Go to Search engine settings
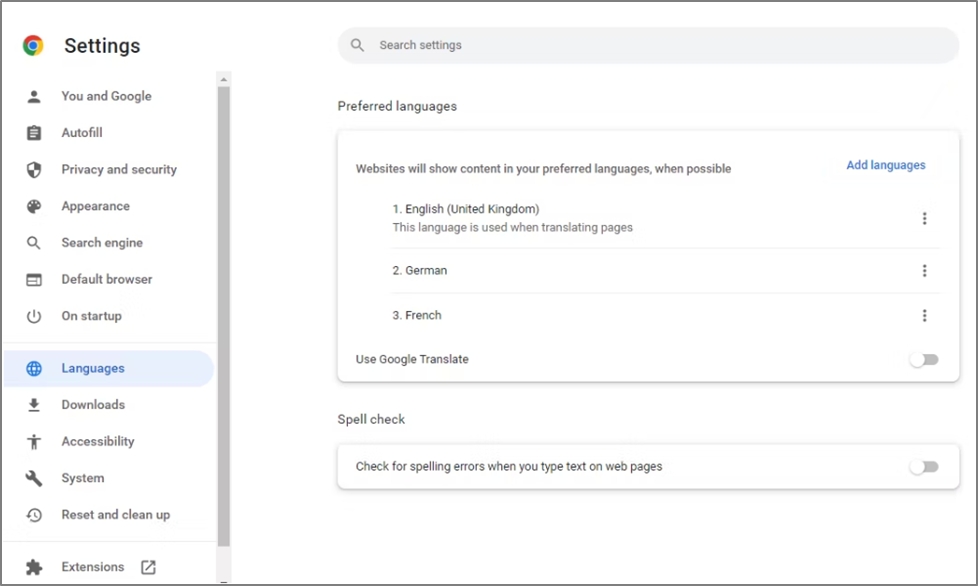The width and height of the screenshot is (978, 586). (x=101, y=243)
